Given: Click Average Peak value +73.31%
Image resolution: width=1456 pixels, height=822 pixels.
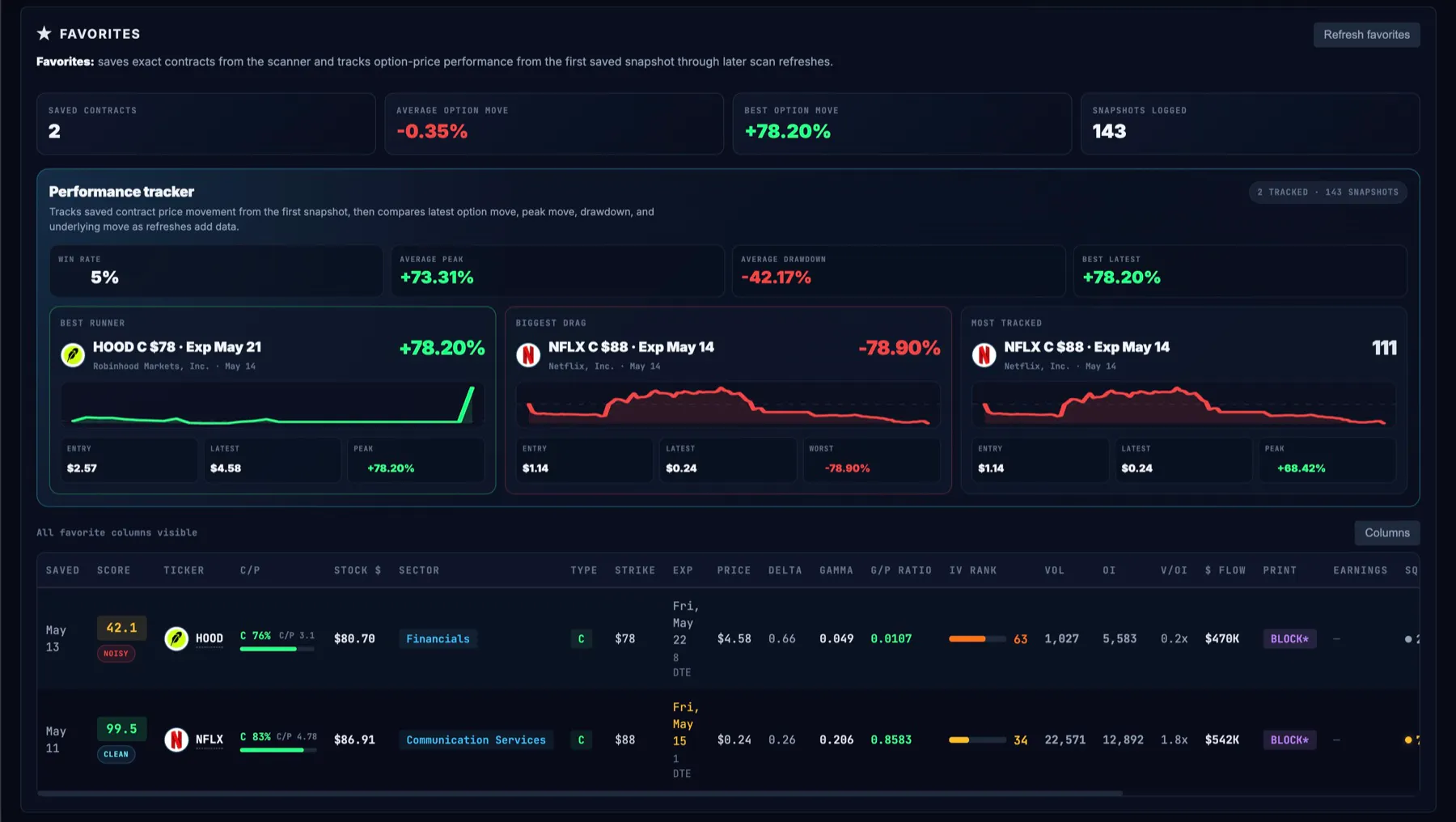Looking at the screenshot, I should click(437, 278).
